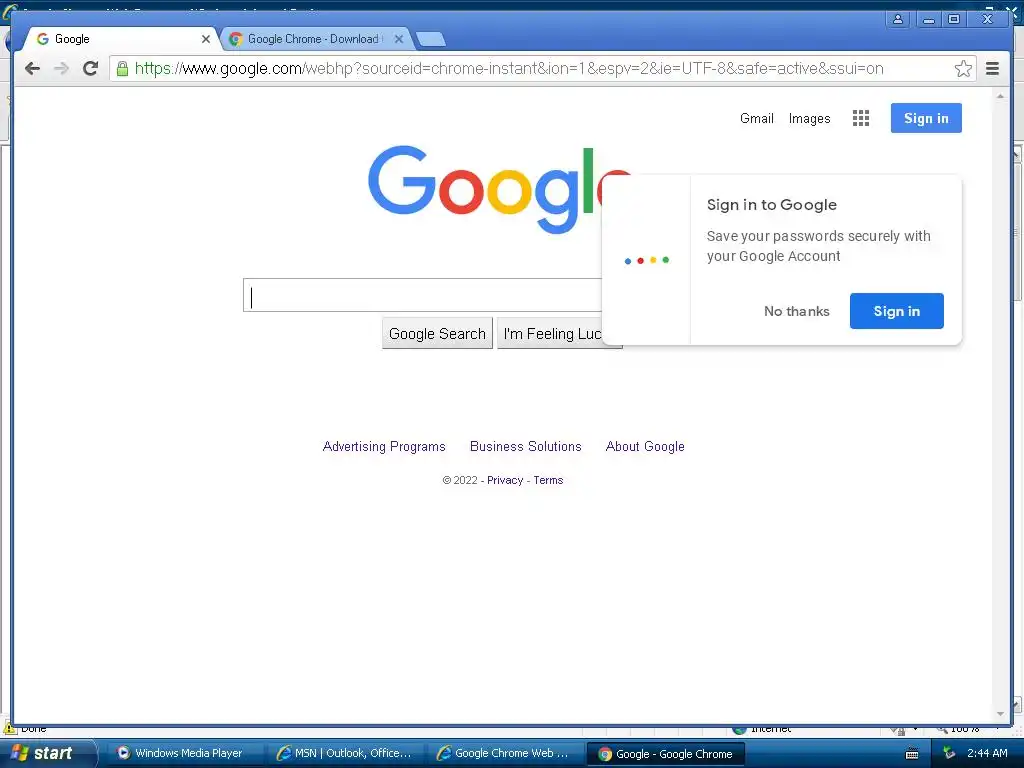Open Images link
1024x768 pixels.
click(x=809, y=118)
